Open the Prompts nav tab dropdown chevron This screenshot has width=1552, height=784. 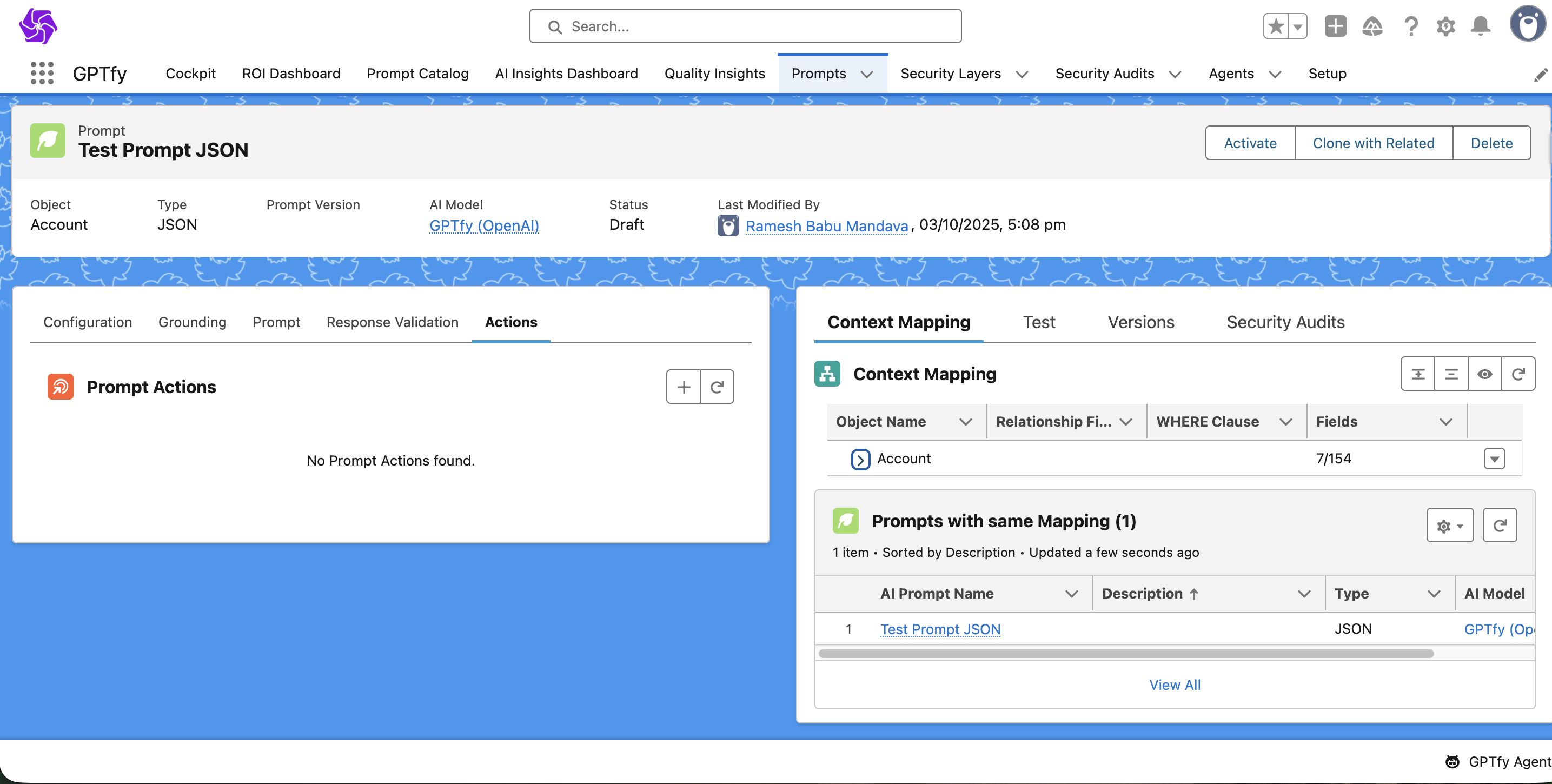pyautogui.click(x=867, y=74)
